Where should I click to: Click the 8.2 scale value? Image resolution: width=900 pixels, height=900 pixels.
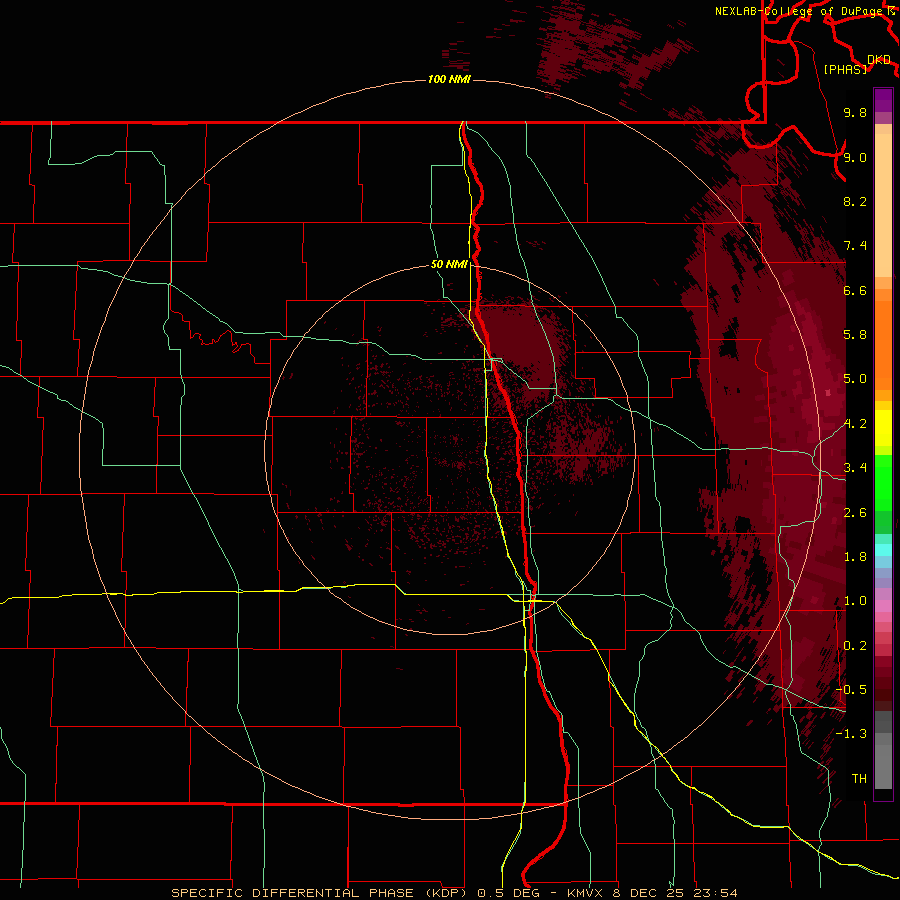tap(855, 201)
